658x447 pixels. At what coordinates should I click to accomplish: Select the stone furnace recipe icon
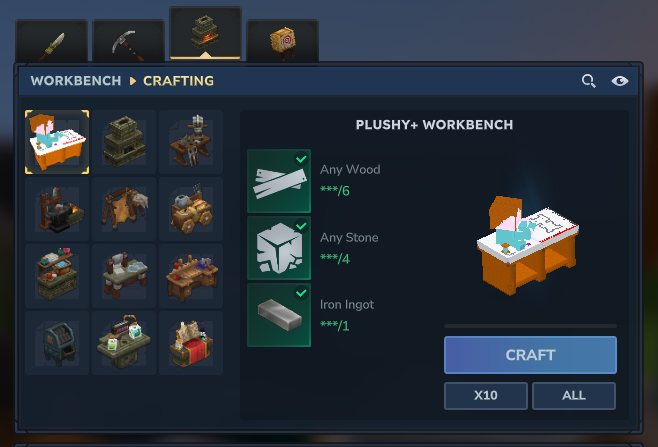pos(124,142)
